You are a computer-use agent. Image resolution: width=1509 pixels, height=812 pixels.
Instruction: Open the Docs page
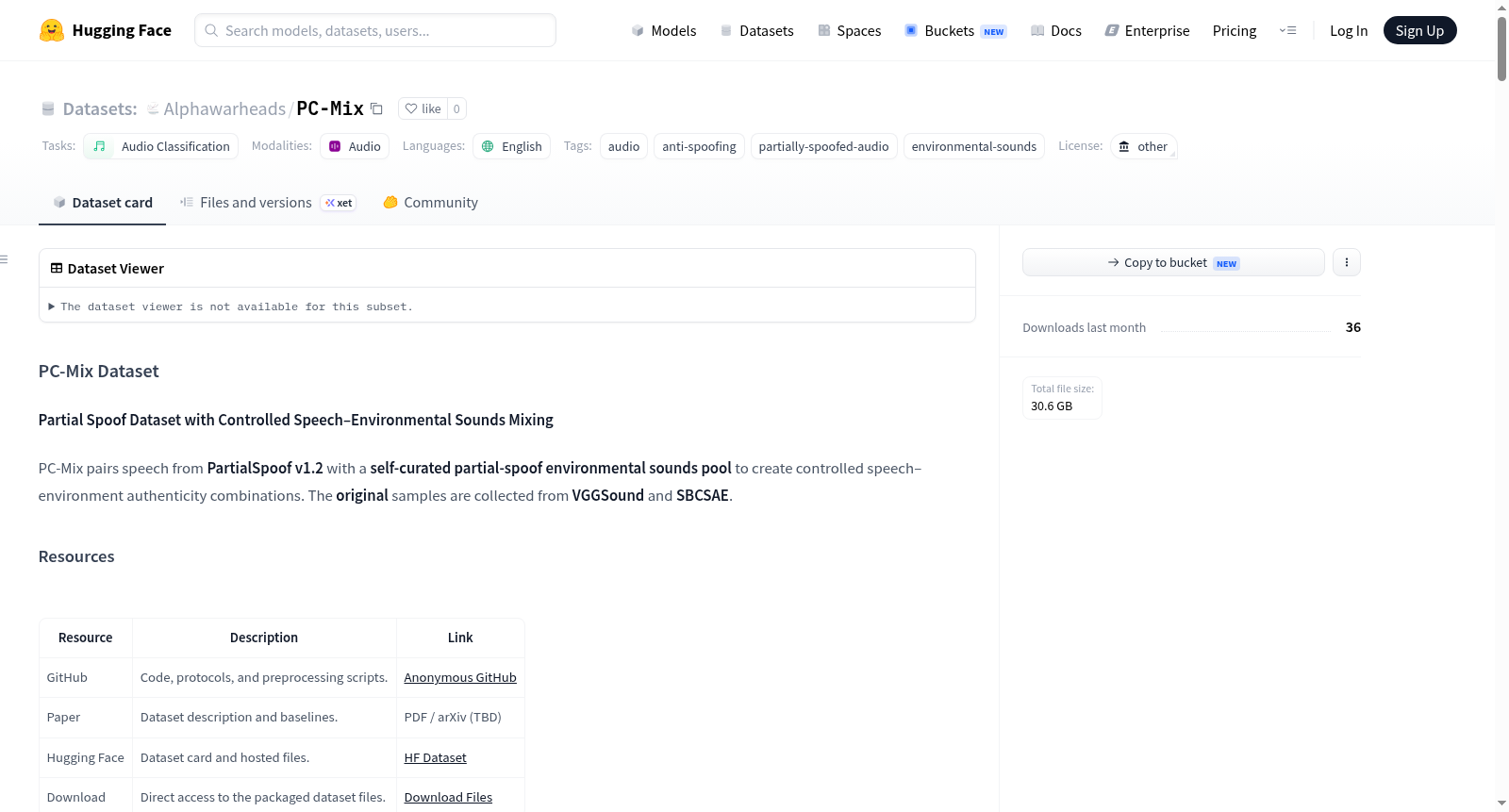1056,30
